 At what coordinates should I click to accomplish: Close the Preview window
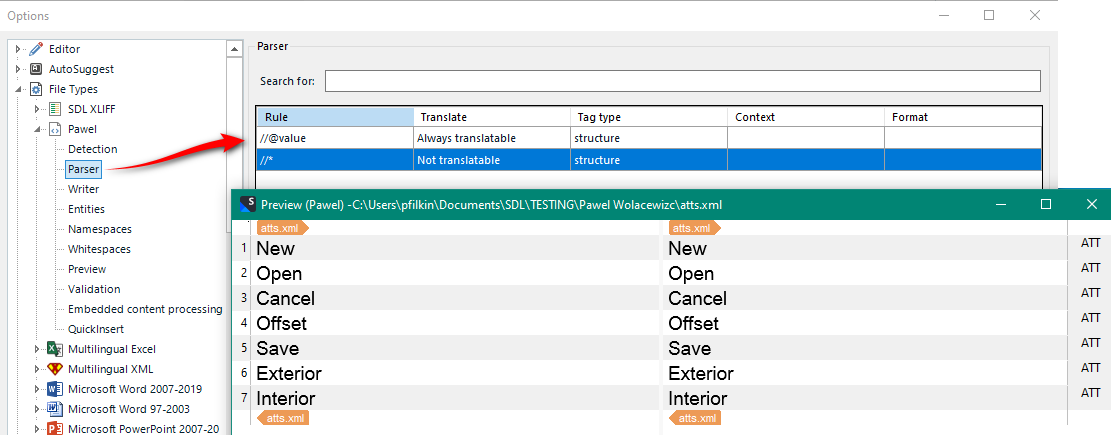pyautogui.click(x=1092, y=204)
